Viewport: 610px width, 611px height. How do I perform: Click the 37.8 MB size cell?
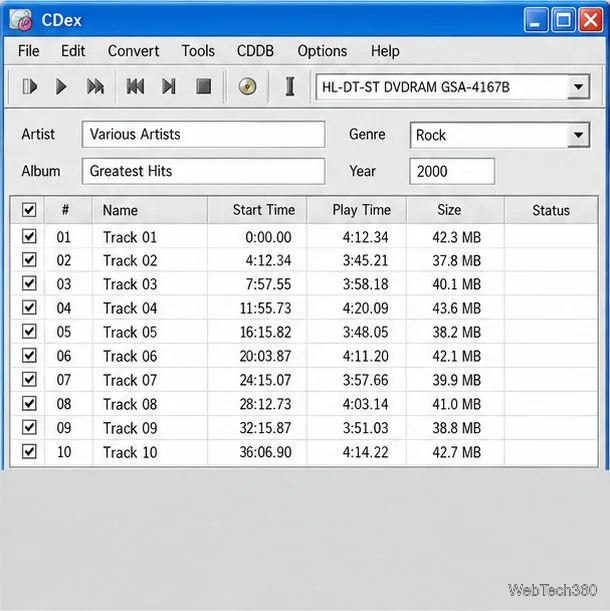456,260
